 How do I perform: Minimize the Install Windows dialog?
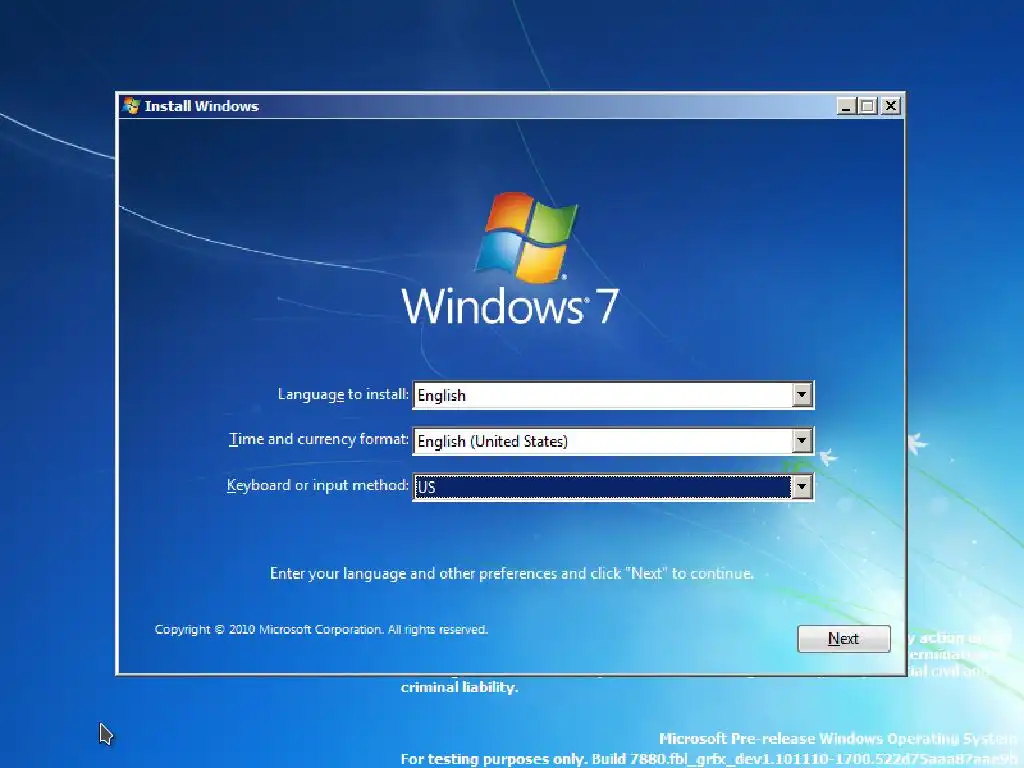846,106
